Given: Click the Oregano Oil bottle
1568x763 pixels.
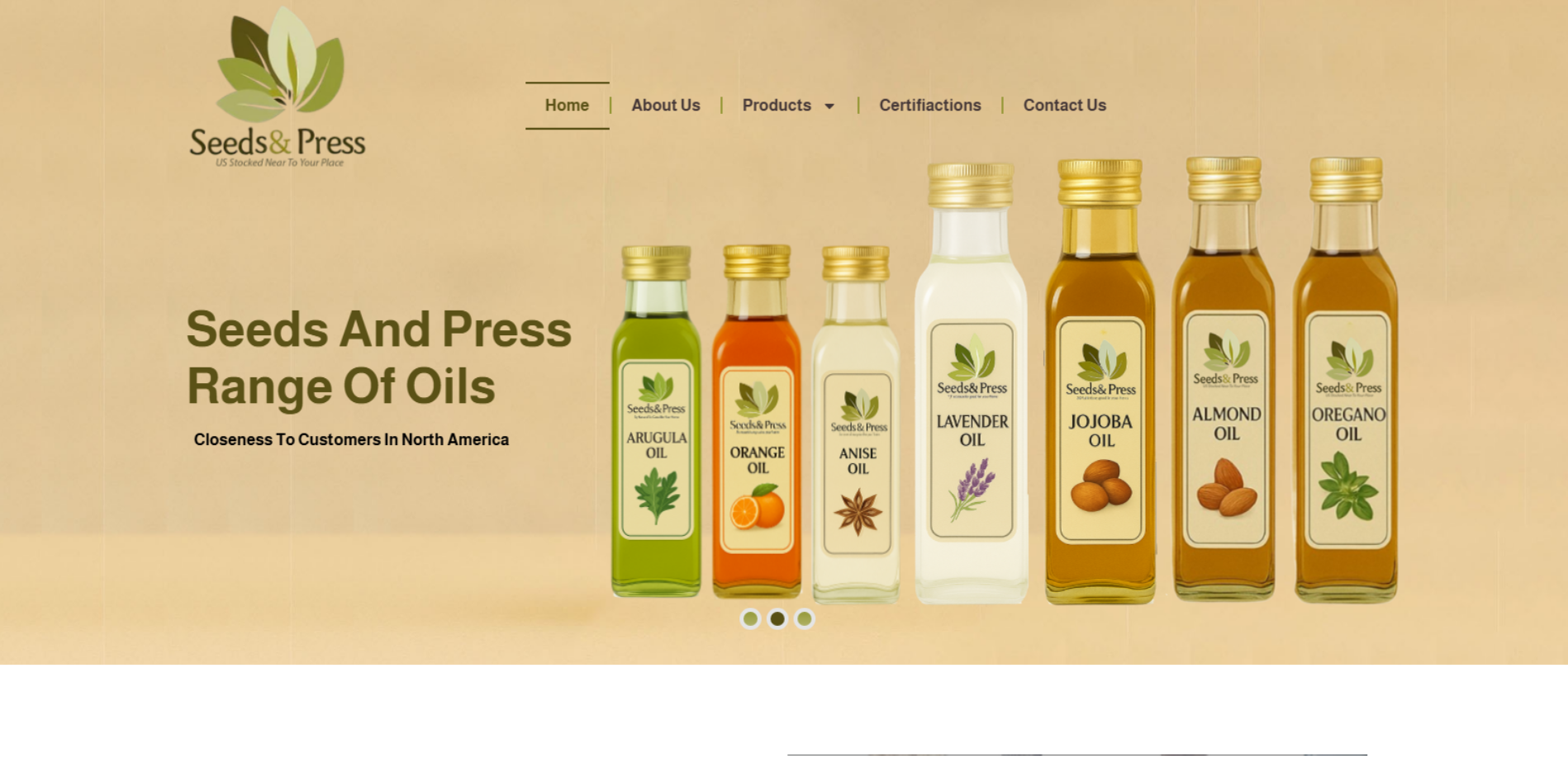Looking at the screenshot, I should [x=1347, y=380].
